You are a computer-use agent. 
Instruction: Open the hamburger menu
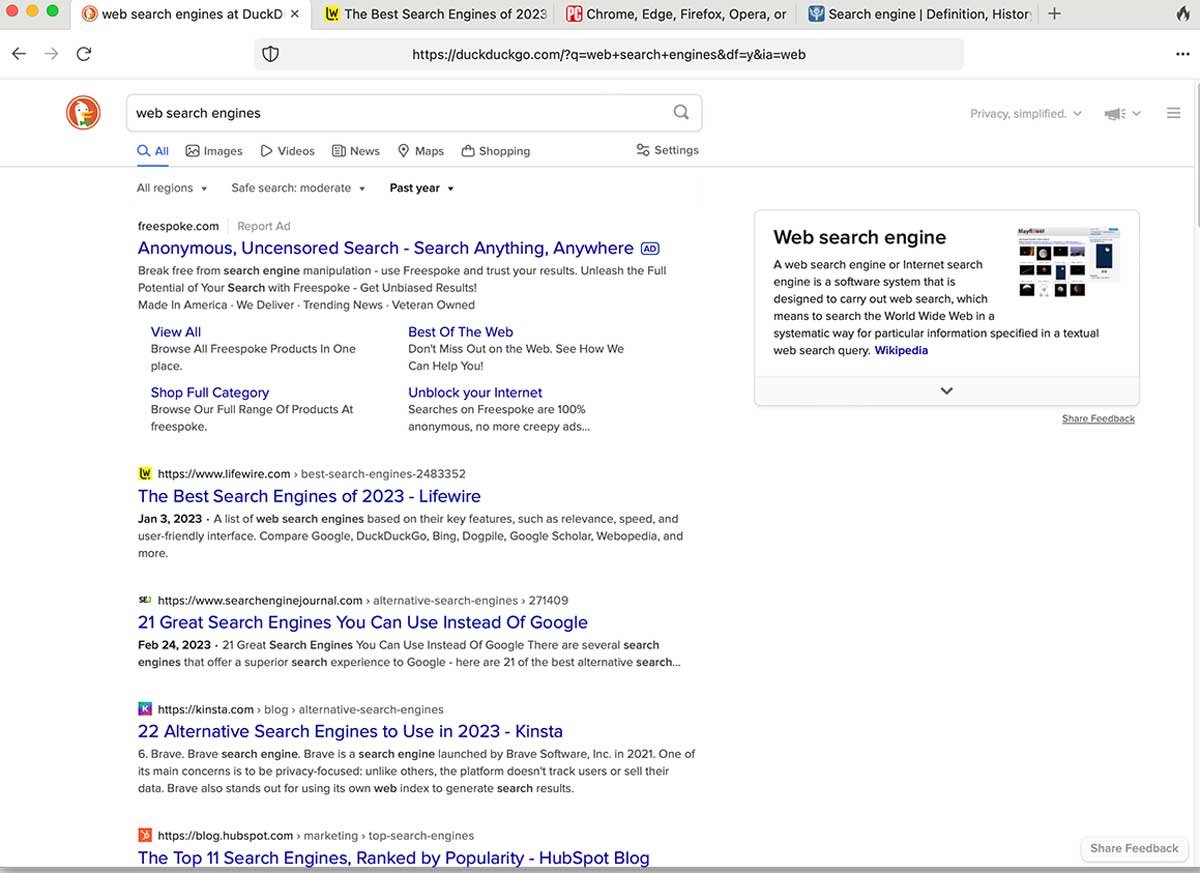pos(1173,112)
